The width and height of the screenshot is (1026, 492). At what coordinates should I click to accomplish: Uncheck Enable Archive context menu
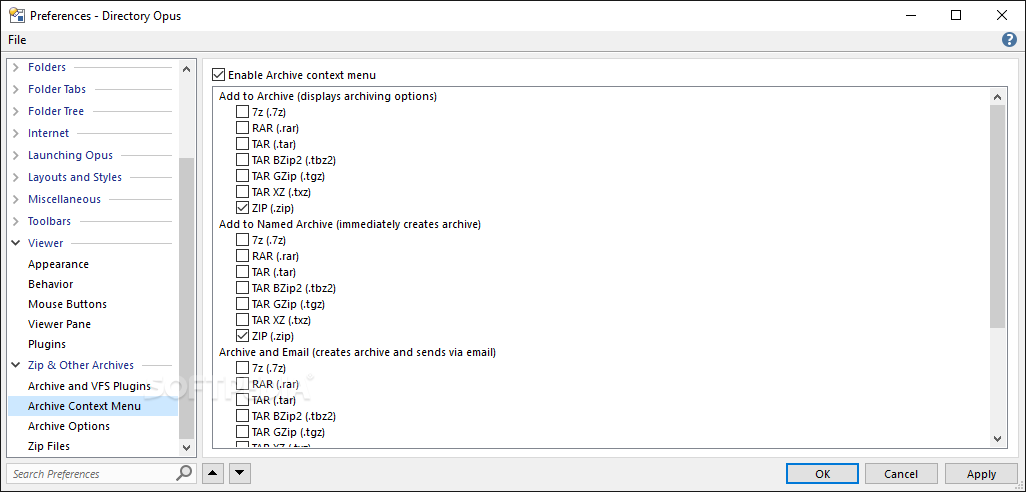tap(219, 75)
